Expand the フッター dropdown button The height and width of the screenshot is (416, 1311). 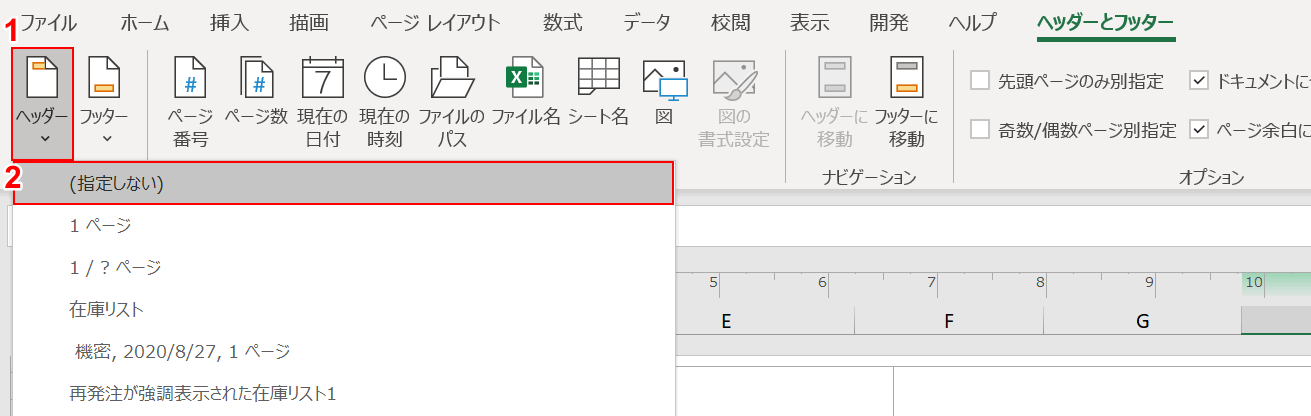[104, 103]
